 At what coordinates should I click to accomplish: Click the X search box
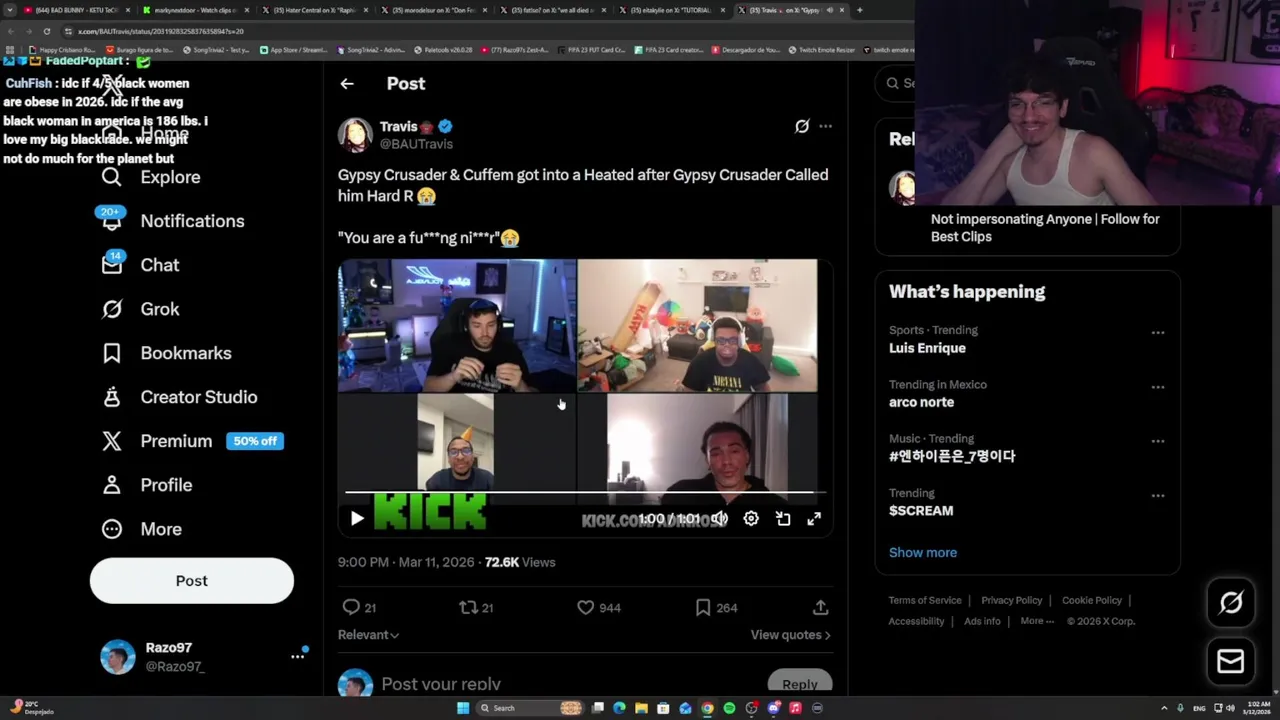(x=895, y=83)
